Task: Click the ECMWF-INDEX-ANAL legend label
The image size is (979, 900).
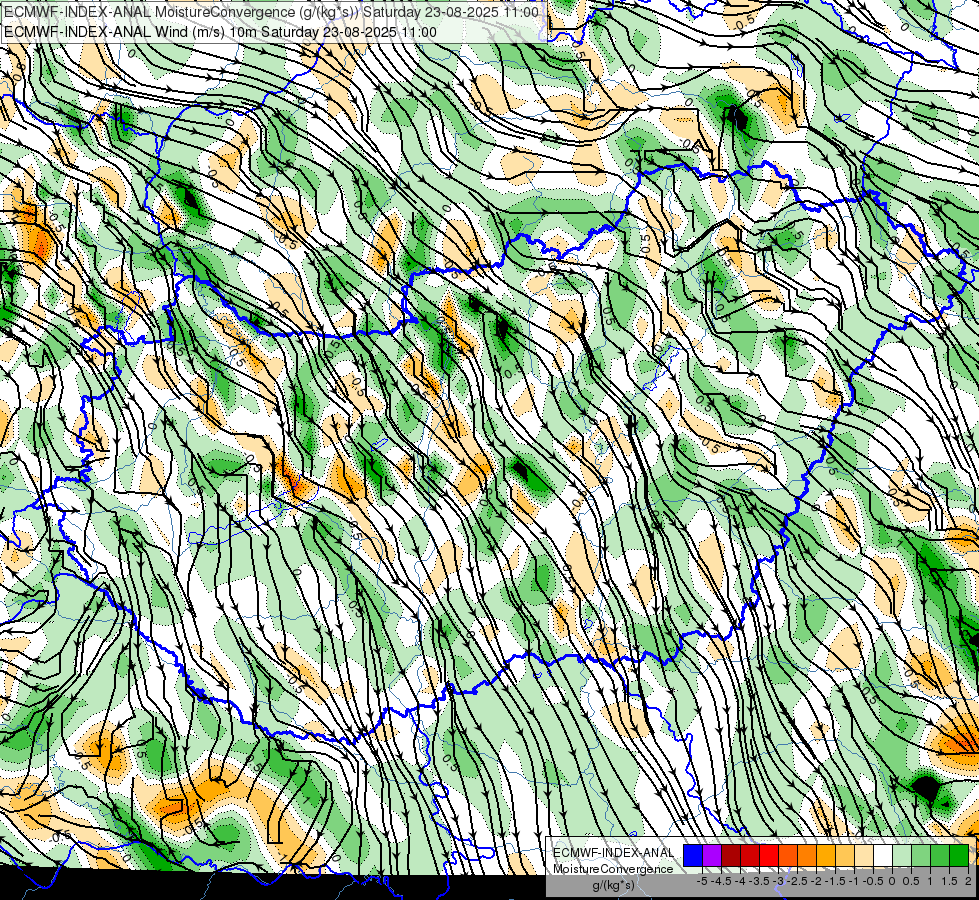Action: tap(613, 853)
